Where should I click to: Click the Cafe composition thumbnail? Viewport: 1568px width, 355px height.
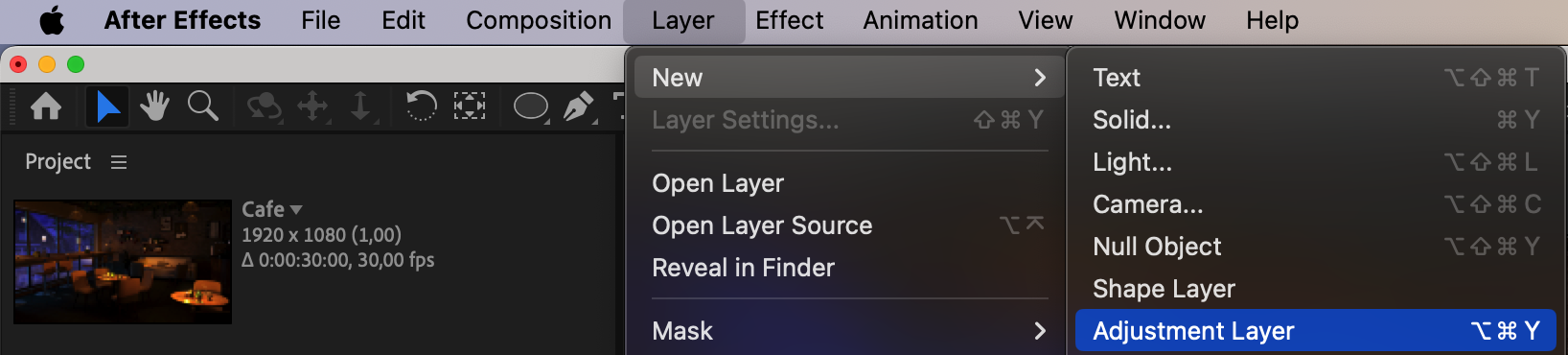click(123, 262)
